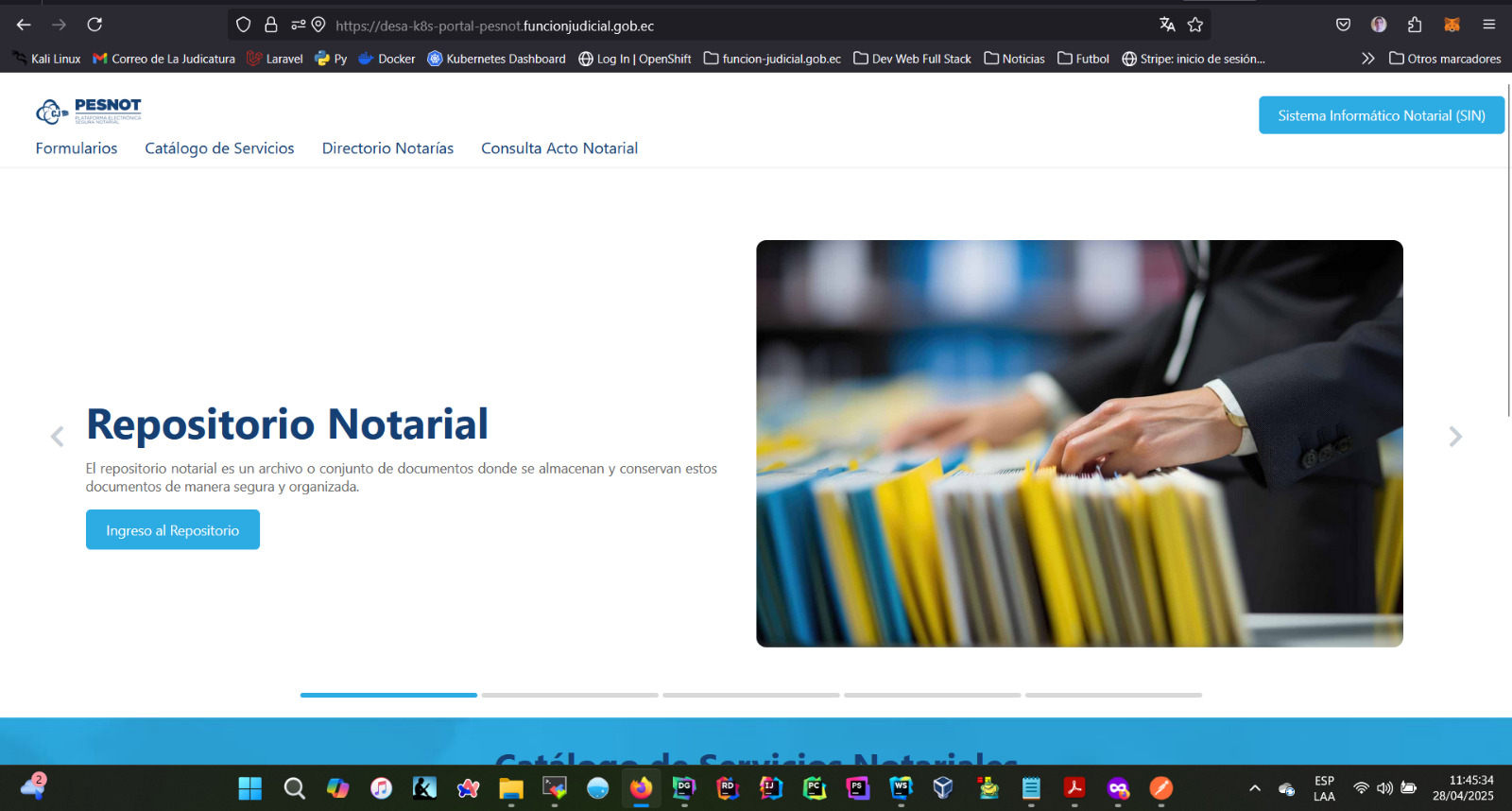This screenshot has height=811, width=1512.
Task: Open the Firefox hamburger menu
Action: click(x=1488, y=25)
